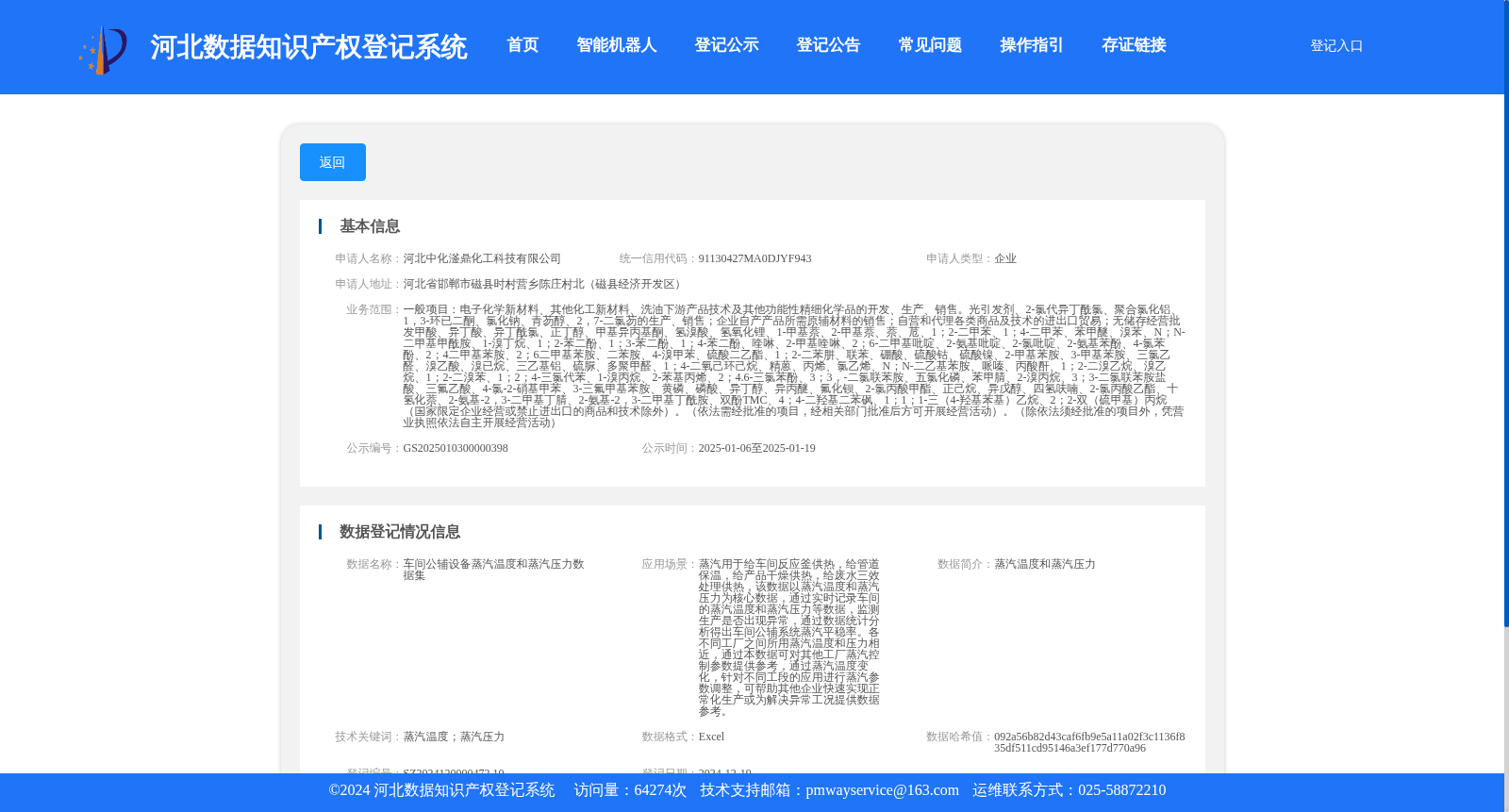Click the 访问量：64274次 footer text

click(x=630, y=790)
